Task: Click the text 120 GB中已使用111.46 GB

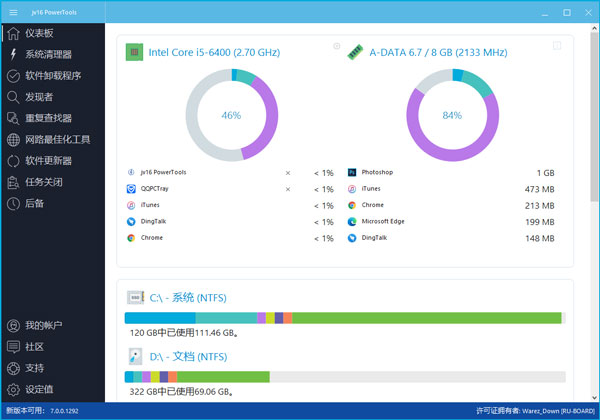Action: tap(184, 333)
